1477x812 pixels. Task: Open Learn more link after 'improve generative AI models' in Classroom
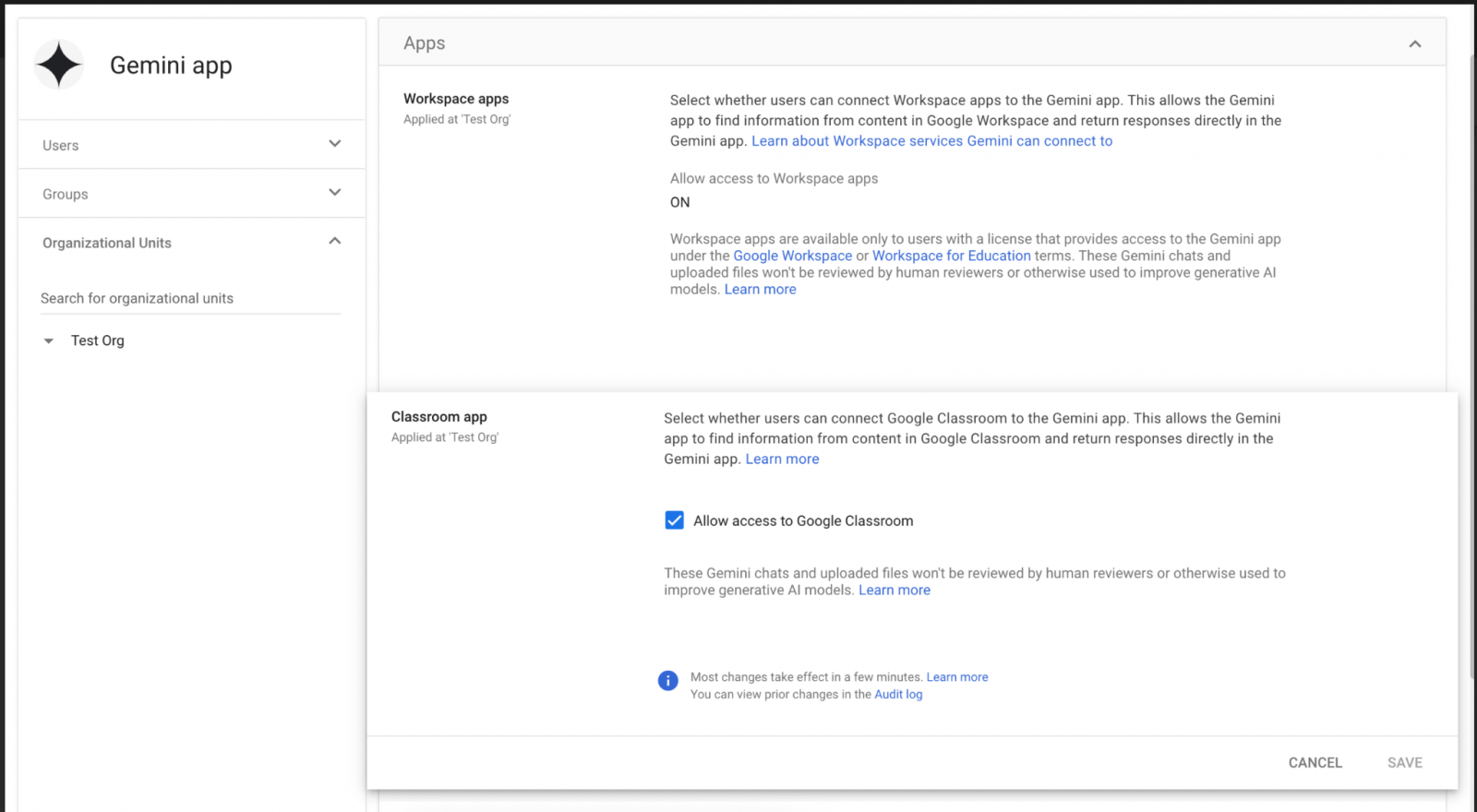[x=895, y=590]
